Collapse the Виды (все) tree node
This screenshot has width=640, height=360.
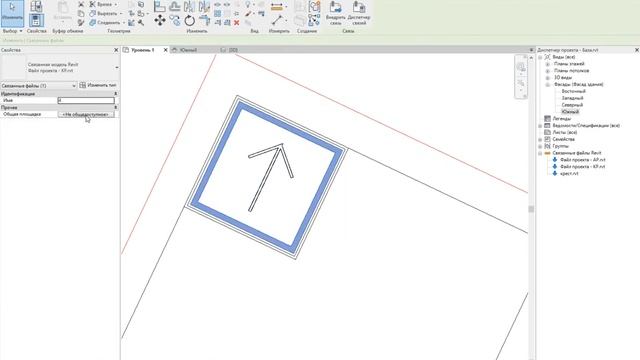[x=540, y=57]
